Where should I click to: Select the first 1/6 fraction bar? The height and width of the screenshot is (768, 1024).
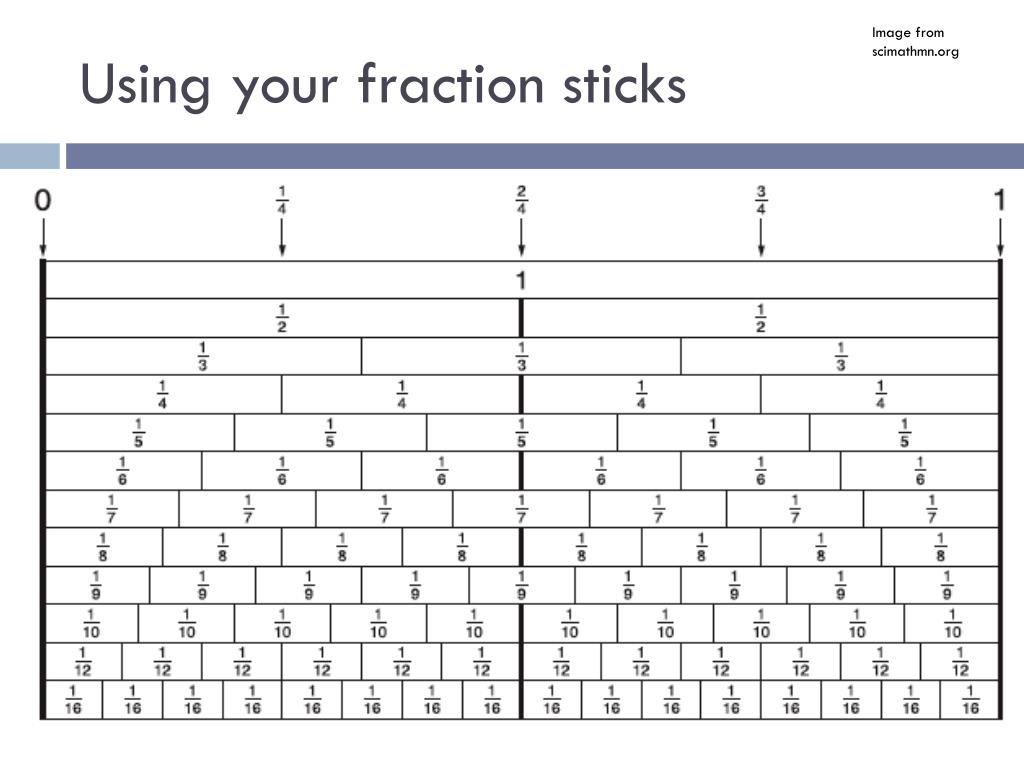pyautogui.click(x=123, y=471)
